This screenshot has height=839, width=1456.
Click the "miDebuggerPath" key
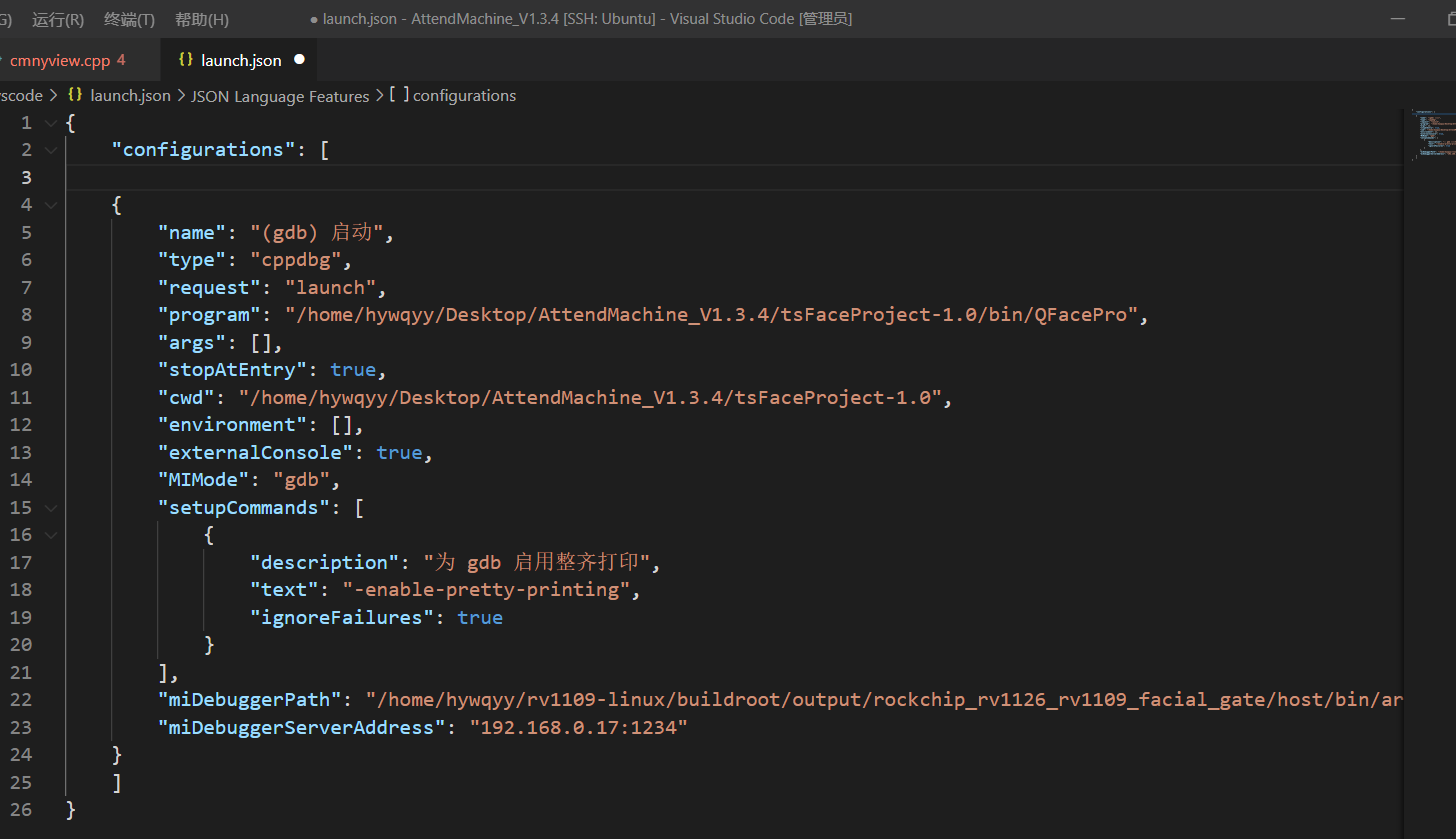(250, 698)
